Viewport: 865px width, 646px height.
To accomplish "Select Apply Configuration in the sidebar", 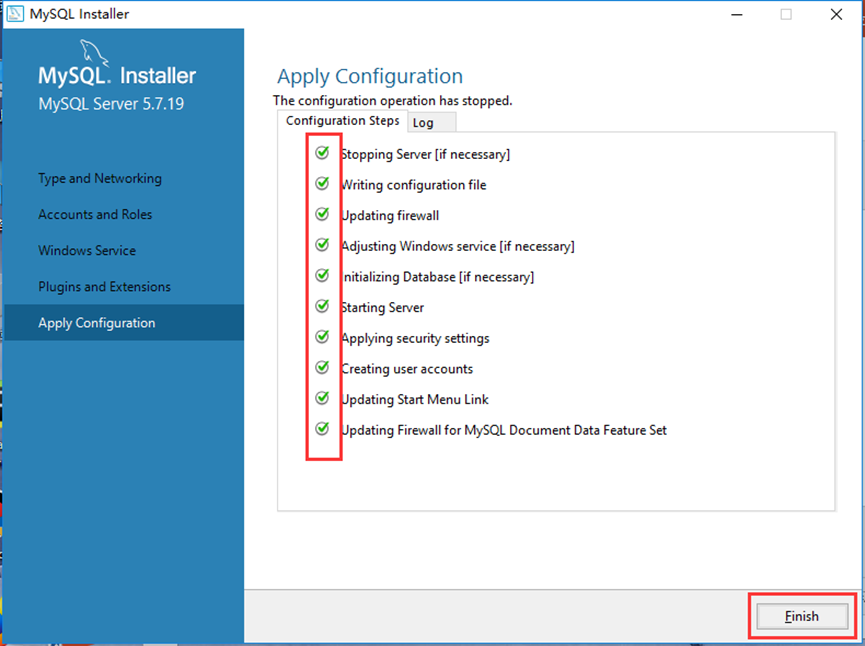I will coord(97,323).
